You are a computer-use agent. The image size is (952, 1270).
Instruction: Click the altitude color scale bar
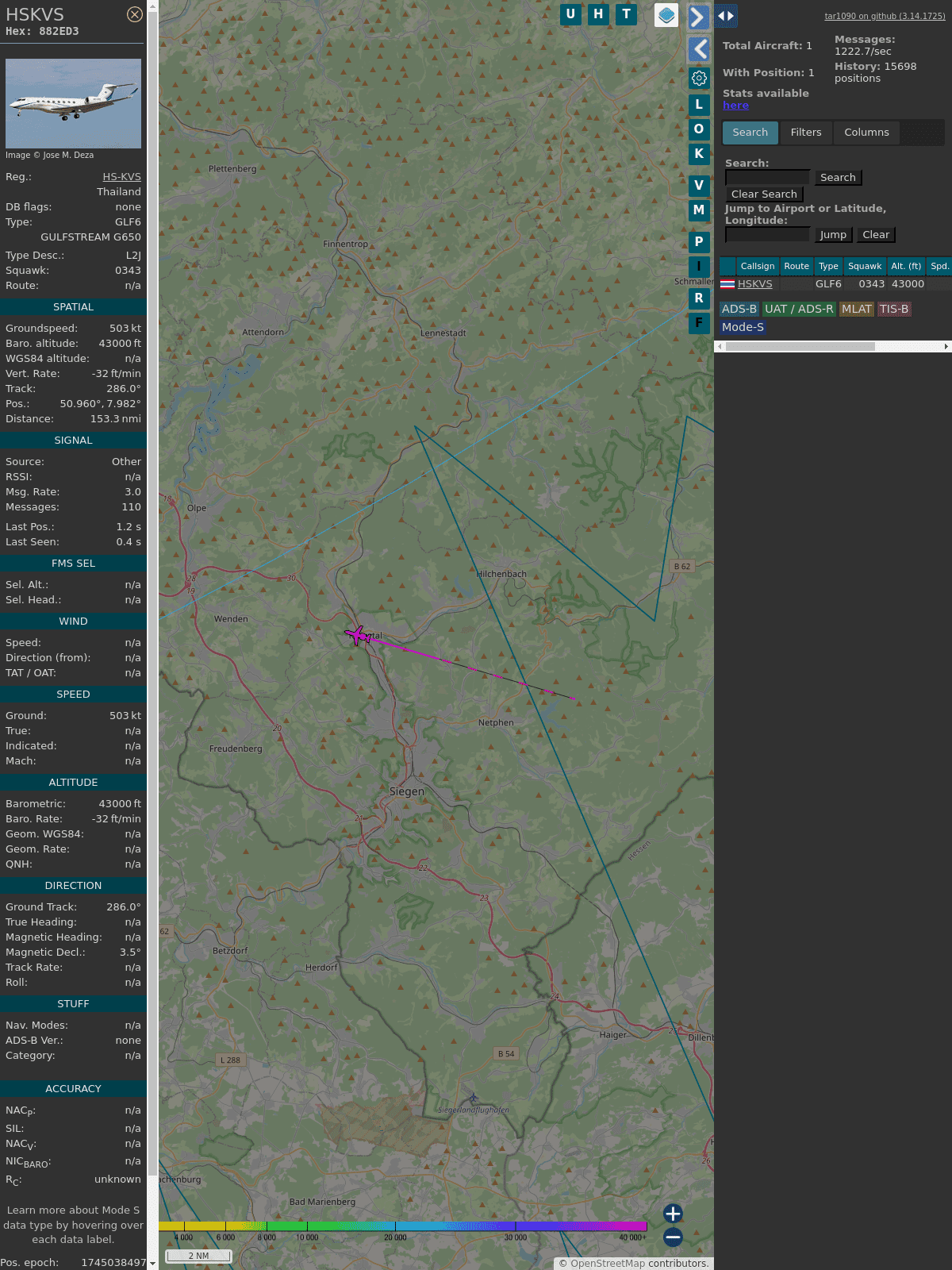(x=403, y=1226)
